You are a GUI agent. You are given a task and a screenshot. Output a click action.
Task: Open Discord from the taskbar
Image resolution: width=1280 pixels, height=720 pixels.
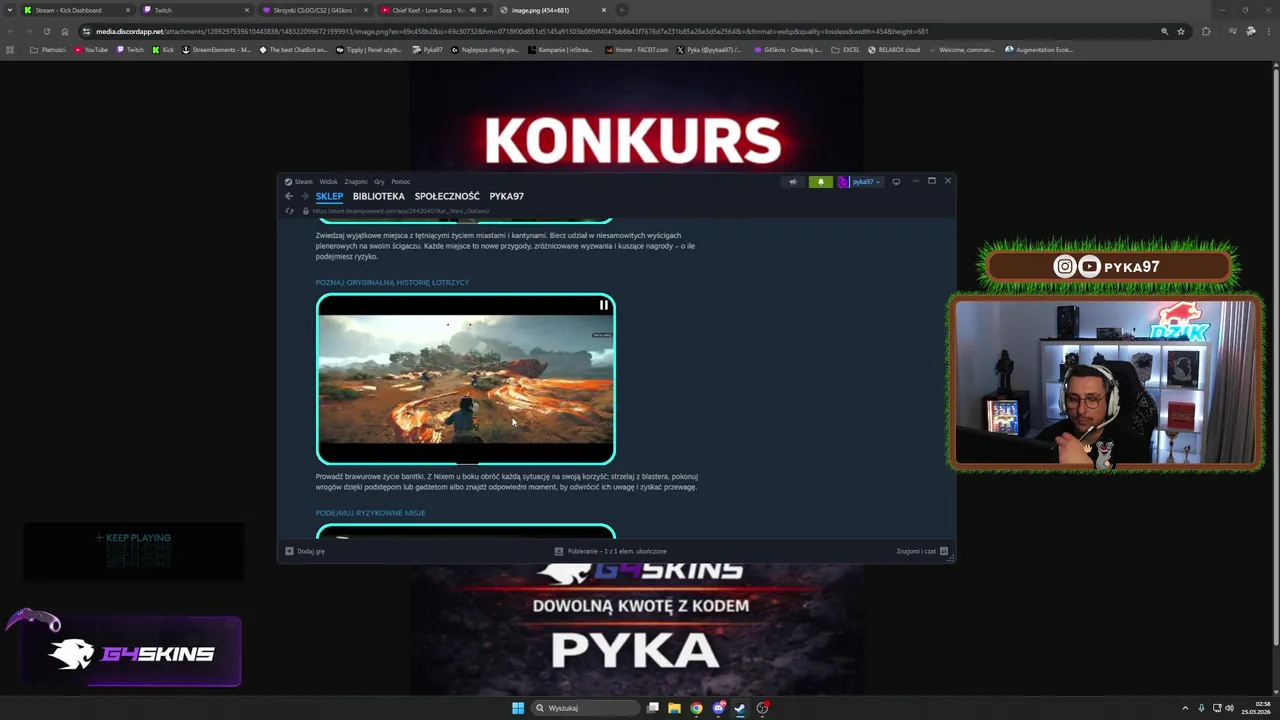tap(718, 708)
